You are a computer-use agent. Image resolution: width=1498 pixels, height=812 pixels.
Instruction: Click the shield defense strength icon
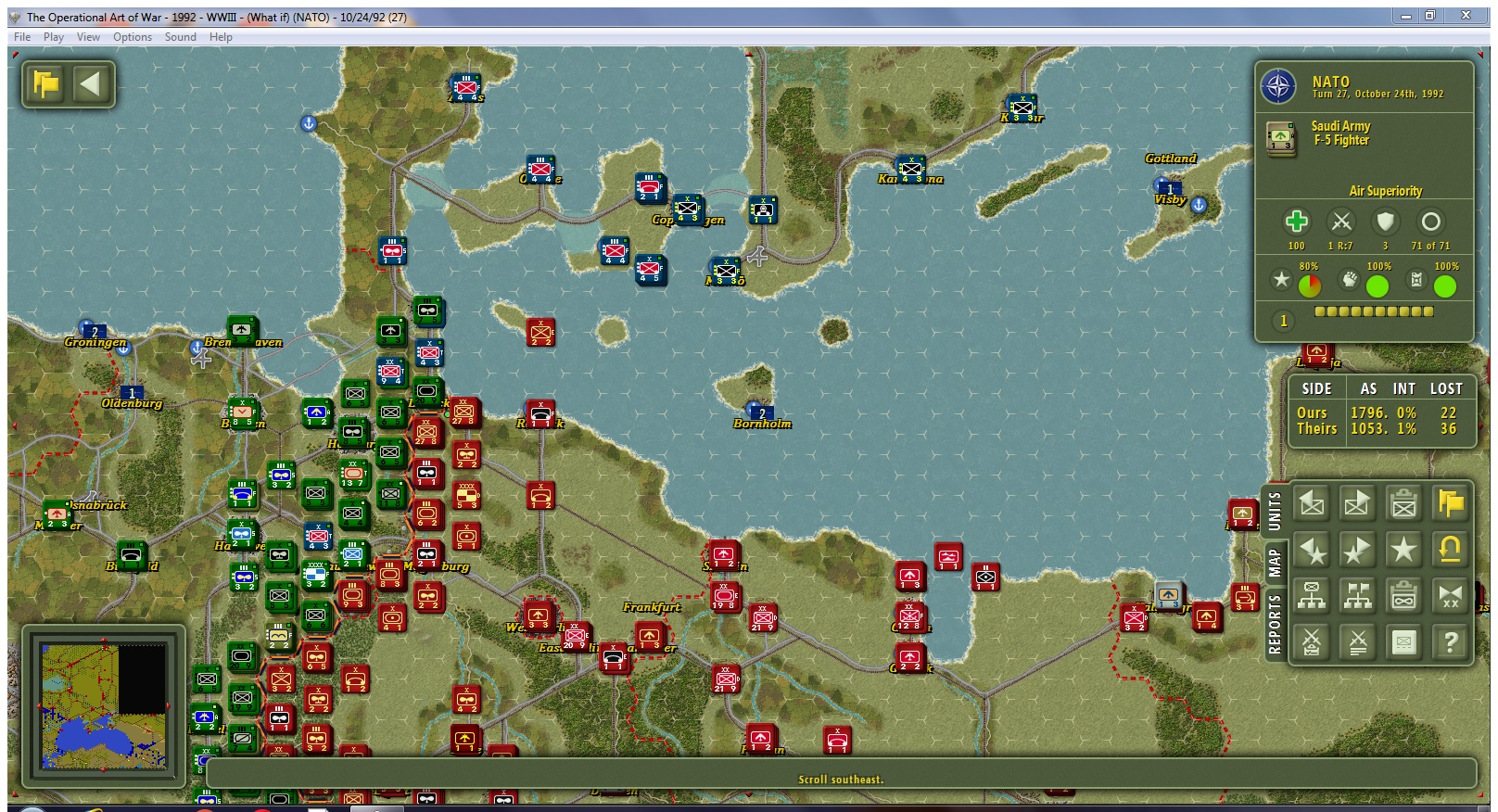coord(1386,222)
